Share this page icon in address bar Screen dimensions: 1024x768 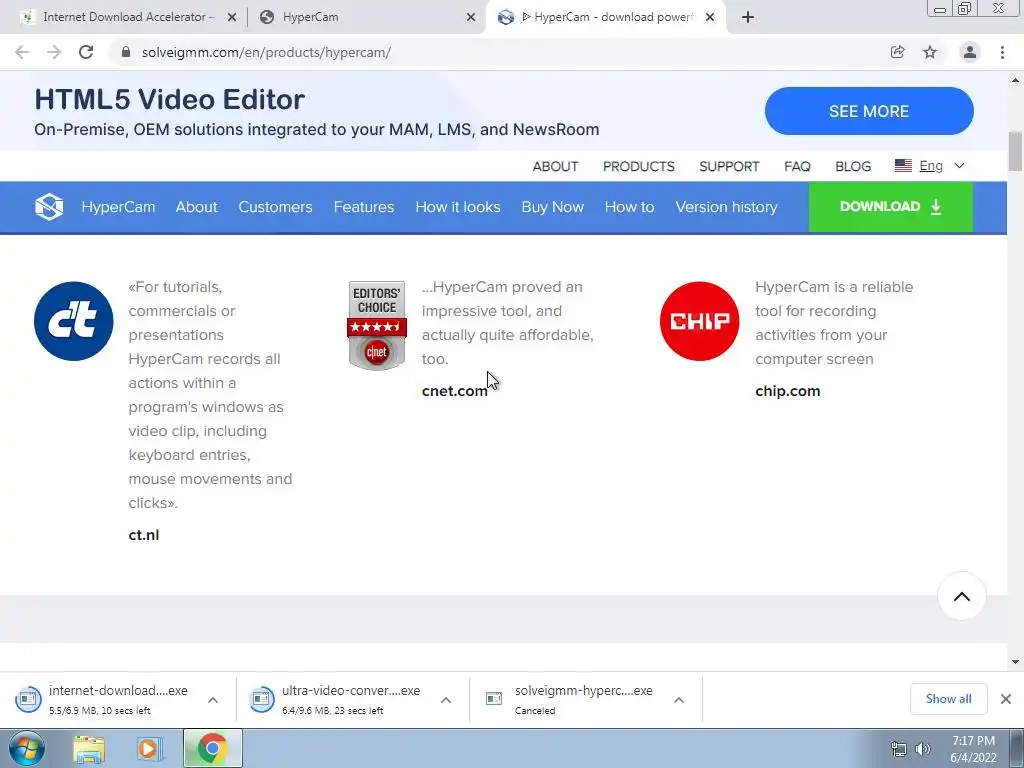click(897, 52)
